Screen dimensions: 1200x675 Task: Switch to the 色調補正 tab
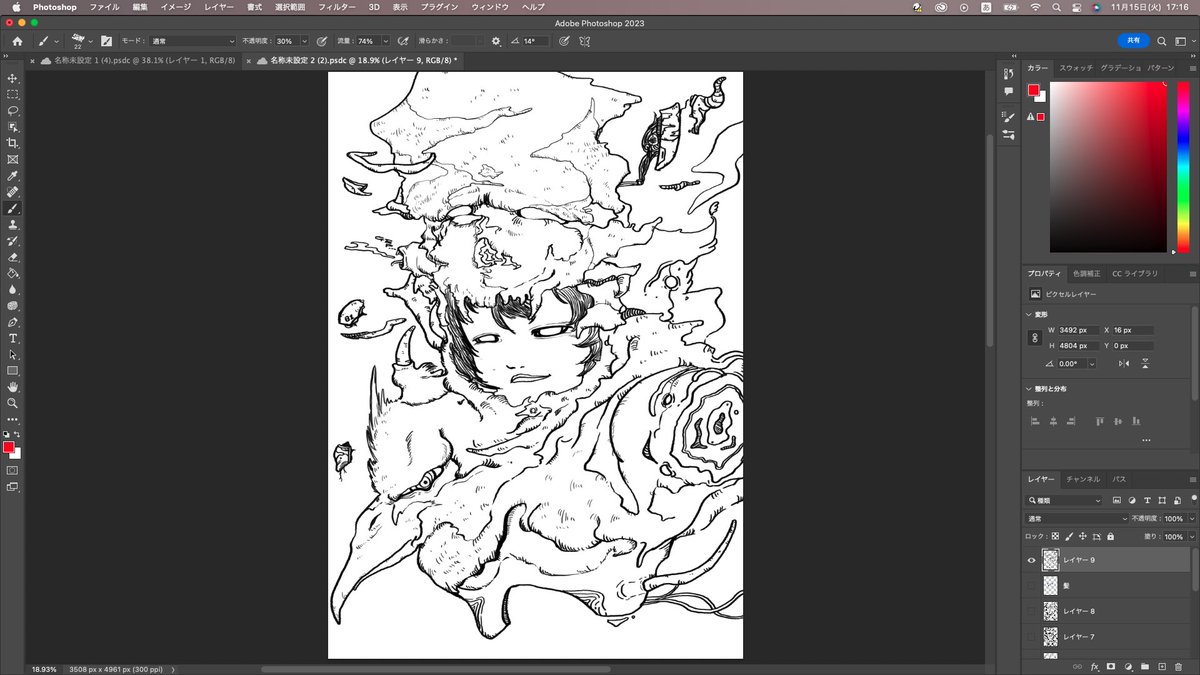(1086, 273)
